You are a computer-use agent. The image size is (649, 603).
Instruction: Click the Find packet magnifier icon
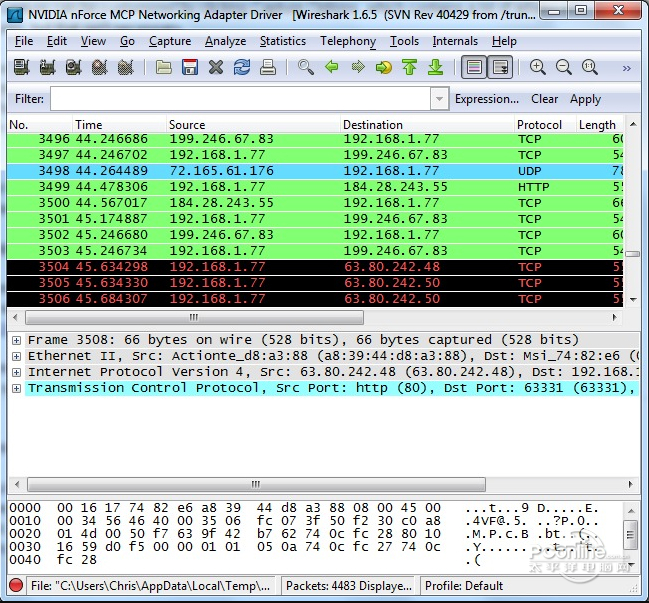pyautogui.click(x=305, y=68)
